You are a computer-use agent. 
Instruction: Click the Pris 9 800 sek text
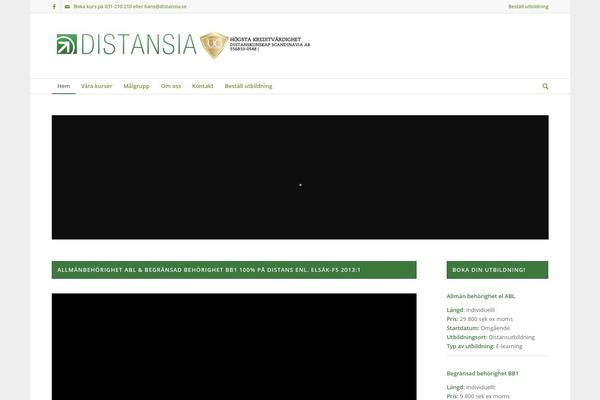coord(478,396)
